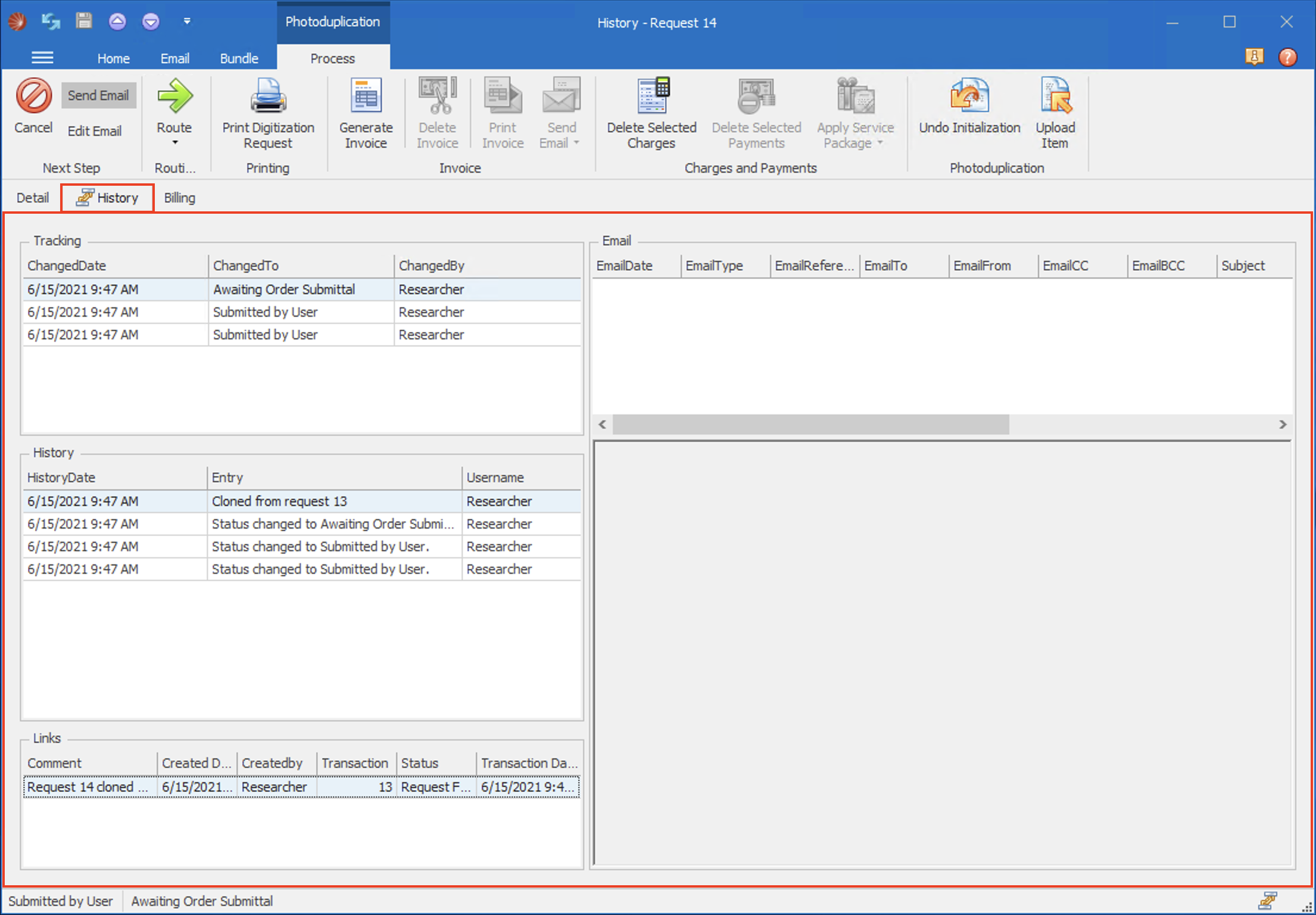
Task: Open the Bundle ribbon tab
Action: (x=238, y=58)
